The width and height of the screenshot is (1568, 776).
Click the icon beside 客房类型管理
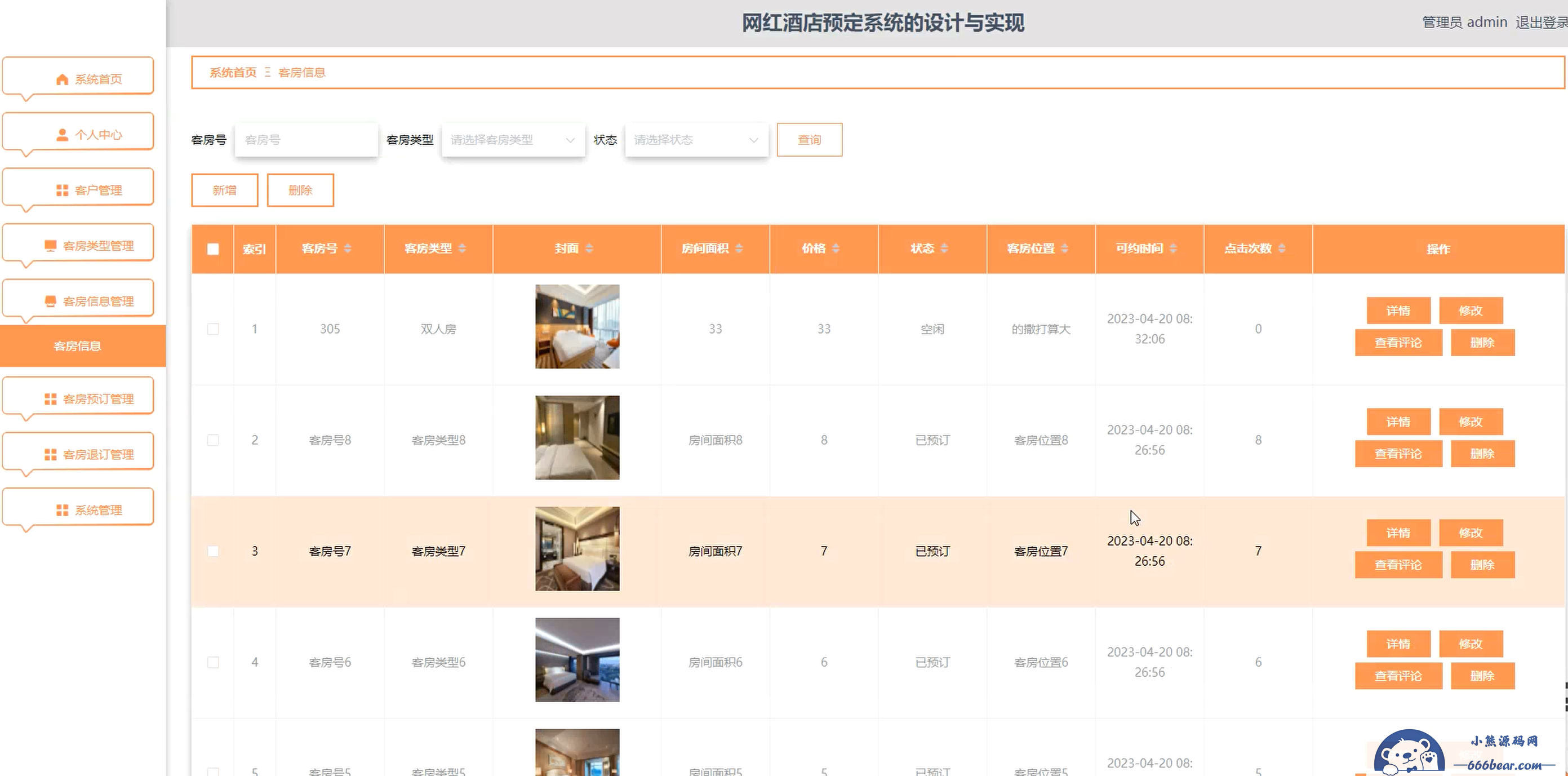pos(50,245)
